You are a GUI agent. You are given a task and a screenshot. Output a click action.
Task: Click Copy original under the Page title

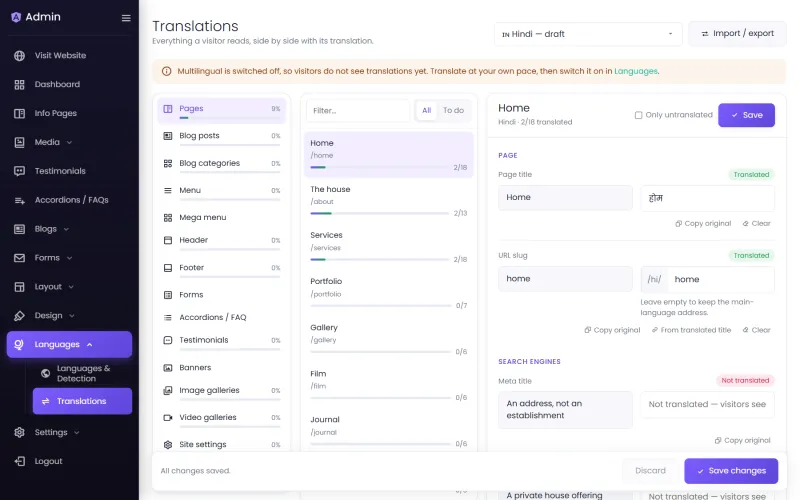[703, 223]
